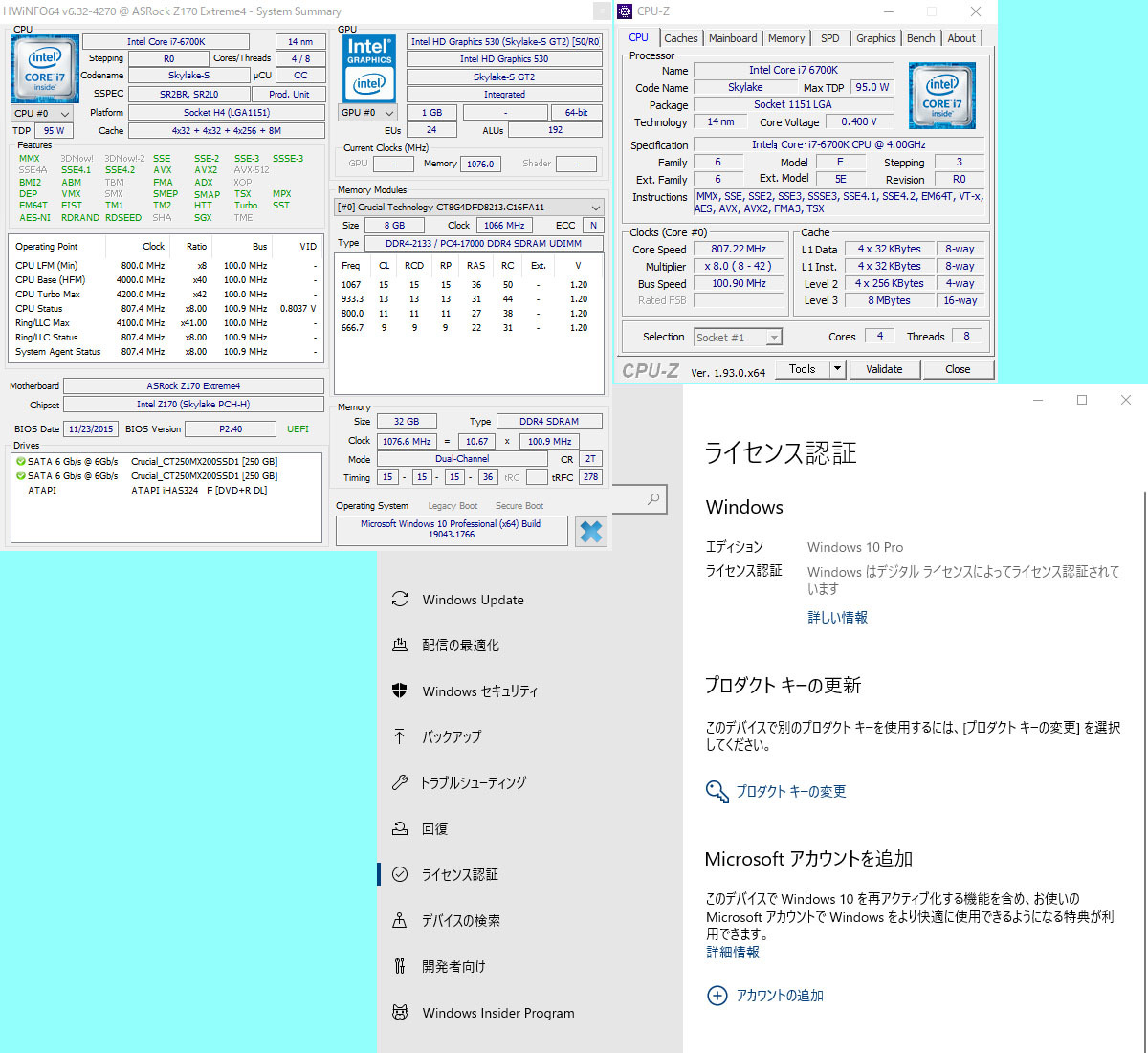
Task: Click green status icon of second SATA drive
Action: point(20,475)
